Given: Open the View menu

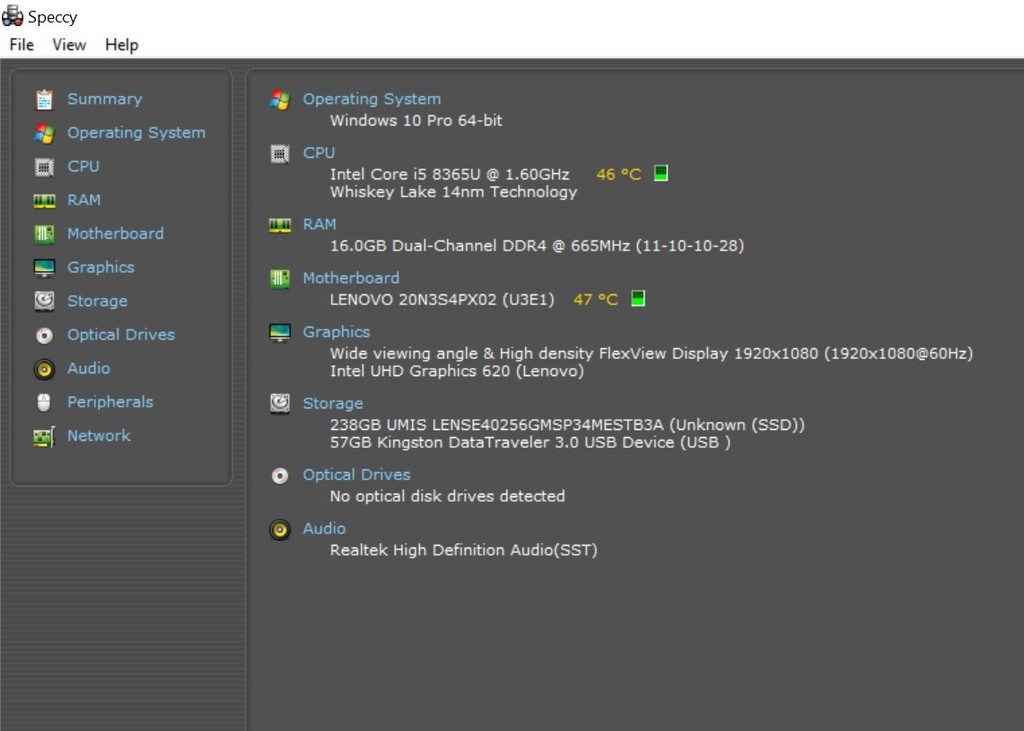Looking at the screenshot, I should (69, 45).
